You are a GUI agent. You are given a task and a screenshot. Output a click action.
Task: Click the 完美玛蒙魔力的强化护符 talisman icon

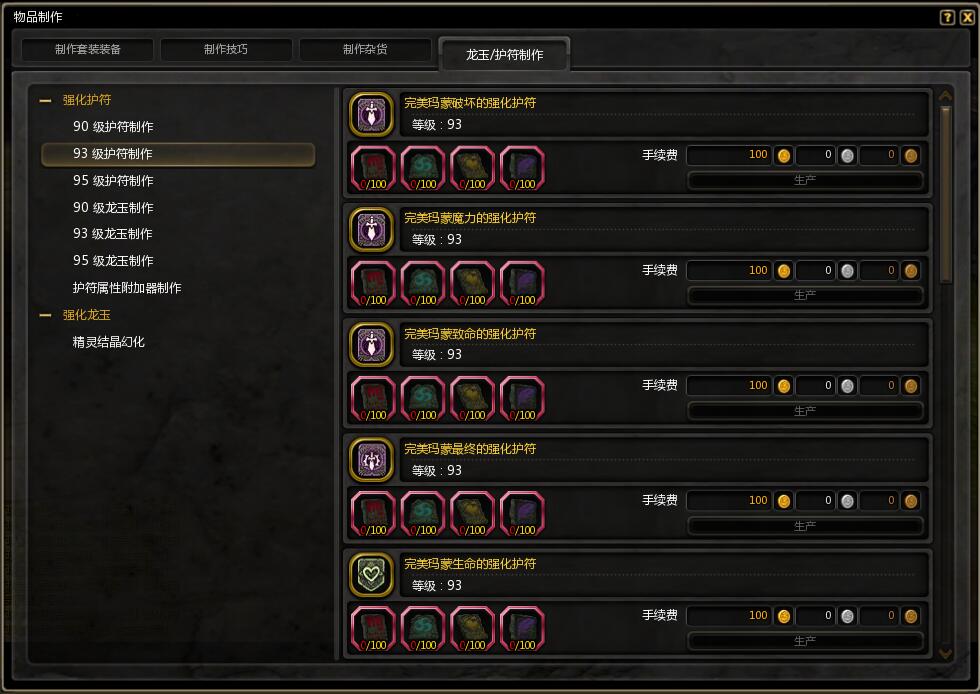tap(371, 229)
